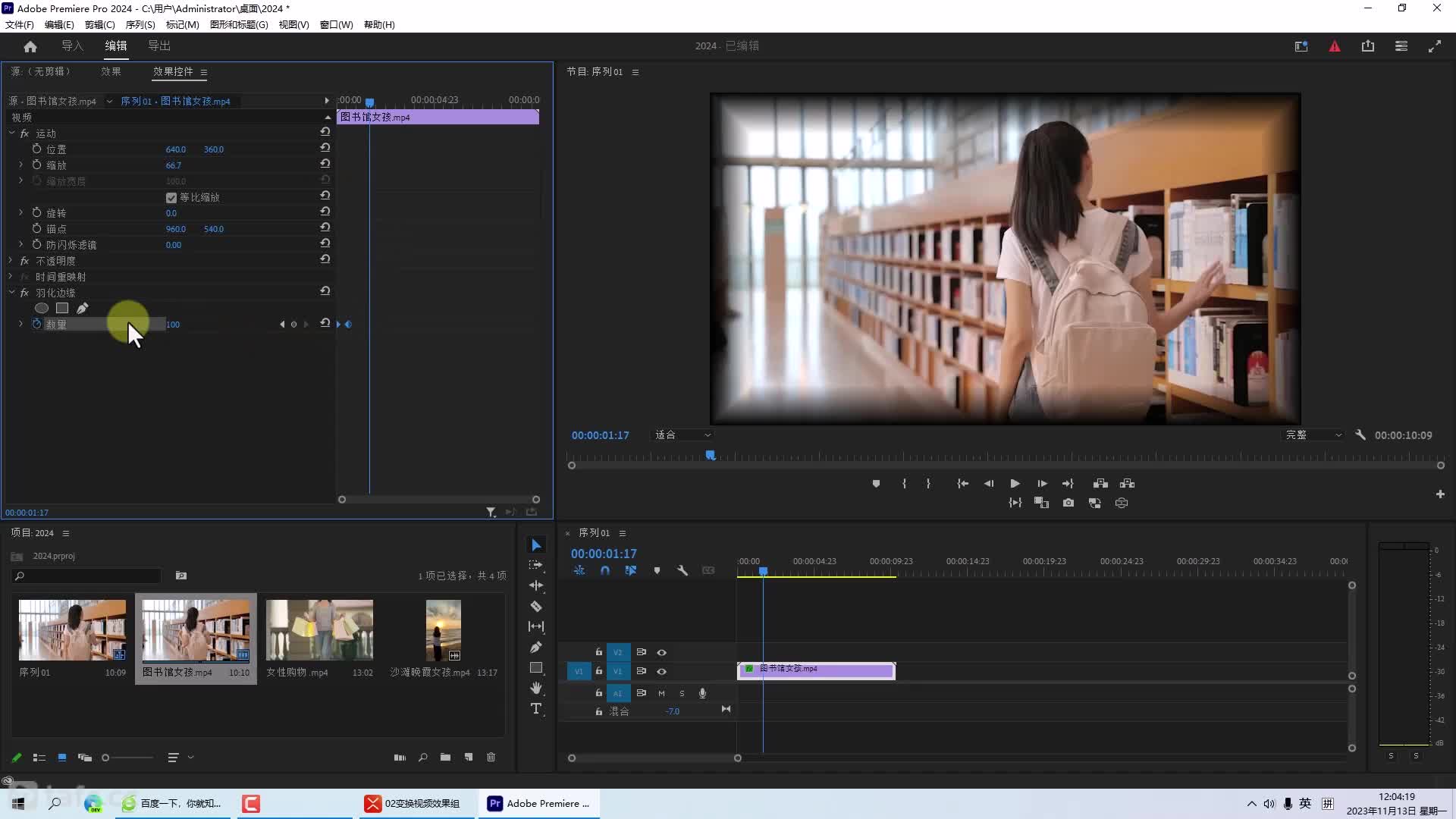Select the Pen tool in toolbar
The height and width of the screenshot is (819, 1456).
536,647
